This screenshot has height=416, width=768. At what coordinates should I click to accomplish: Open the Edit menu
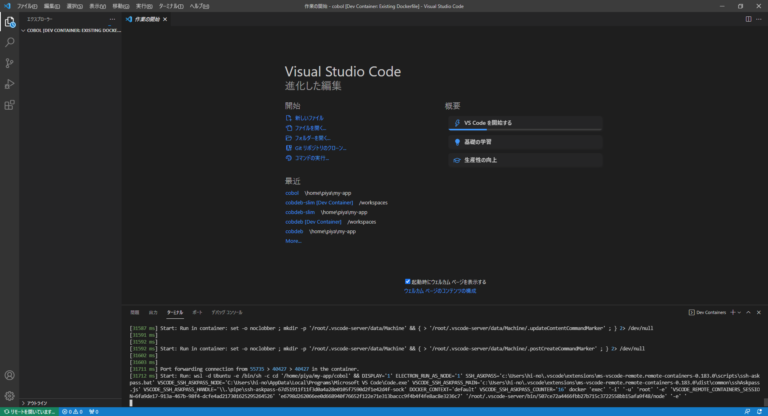point(51,6)
